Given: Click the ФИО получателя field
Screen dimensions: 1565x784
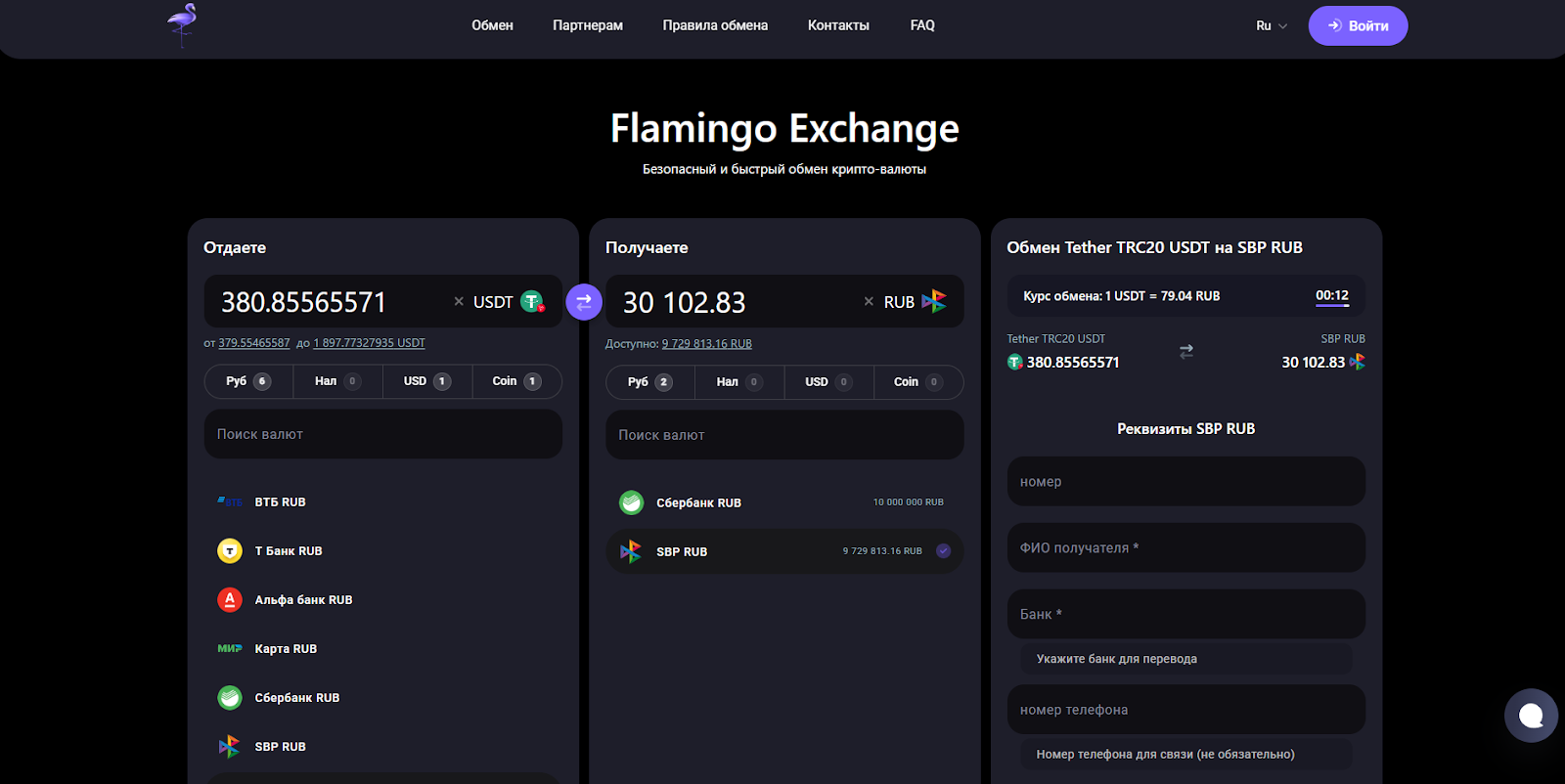Looking at the screenshot, I should pyautogui.click(x=1186, y=547).
